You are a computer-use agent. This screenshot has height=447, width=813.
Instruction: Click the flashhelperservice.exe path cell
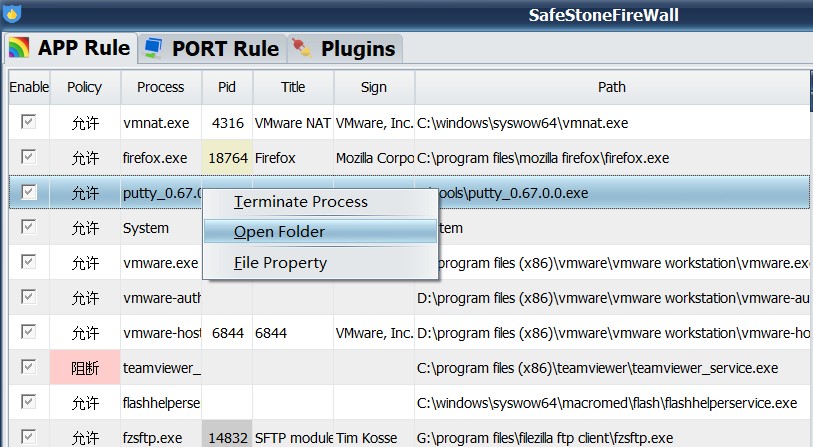point(612,403)
